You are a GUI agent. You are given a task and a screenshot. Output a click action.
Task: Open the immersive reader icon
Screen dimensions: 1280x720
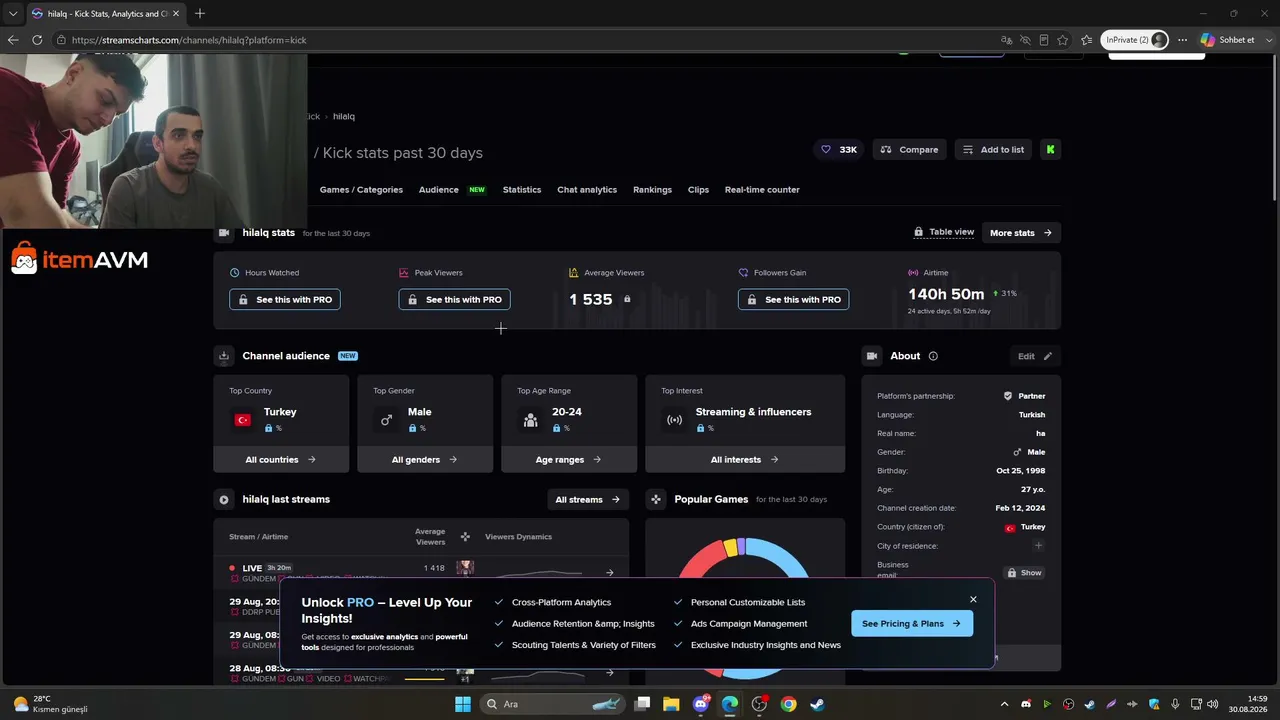(x=1044, y=40)
